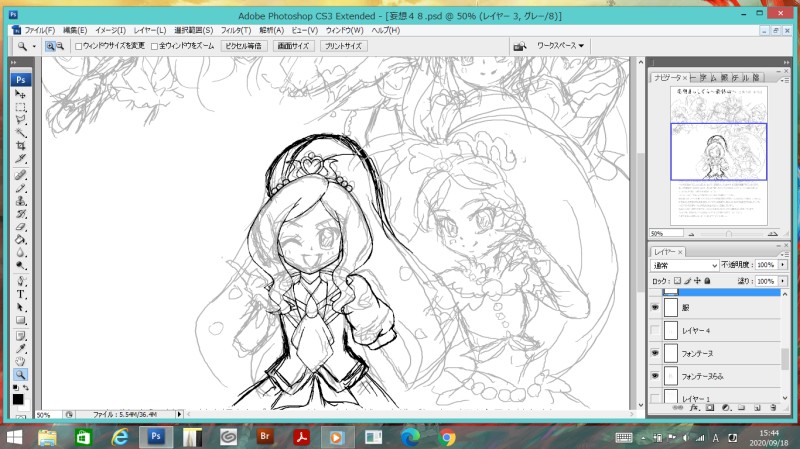Collapse right panel dock to icons

pyautogui.click(x=786, y=62)
